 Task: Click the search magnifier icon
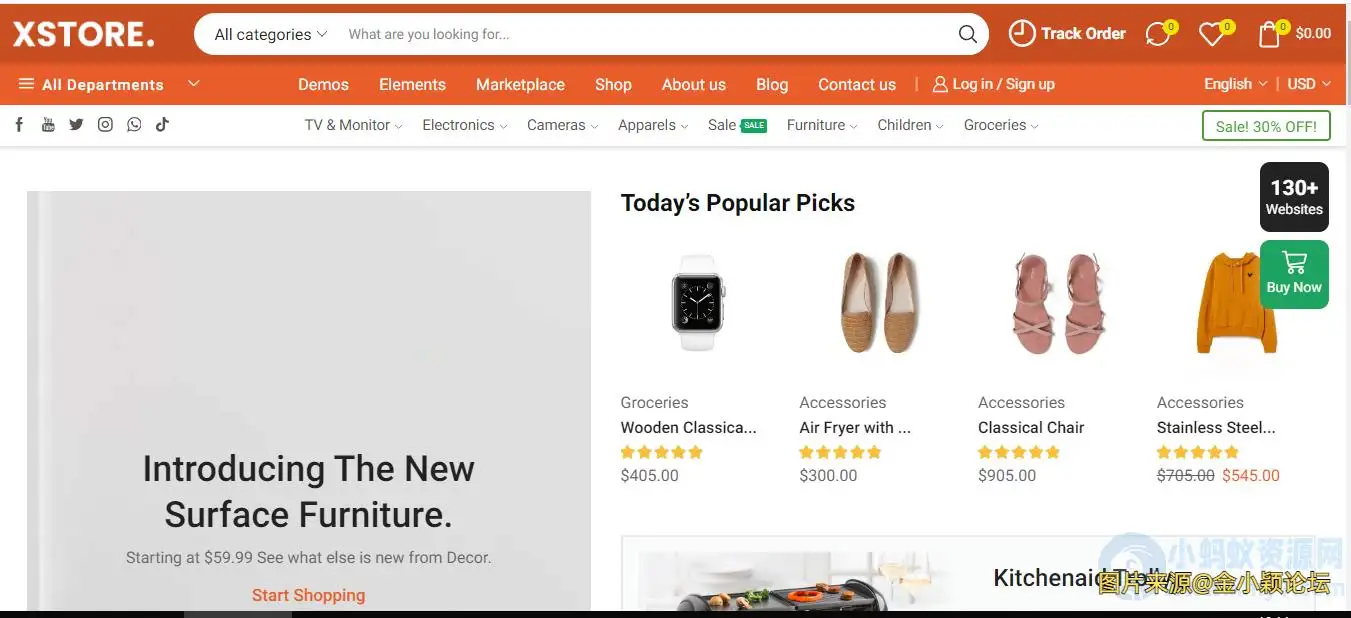[x=967, y=34]
